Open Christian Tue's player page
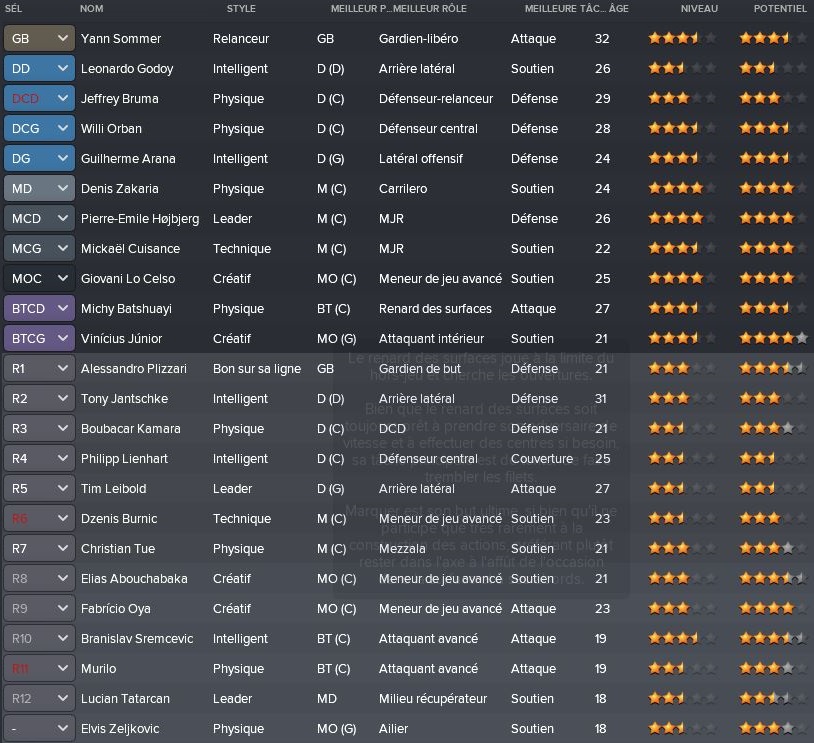This screenshot has width=814, height=743. click(x=118, y=549)
